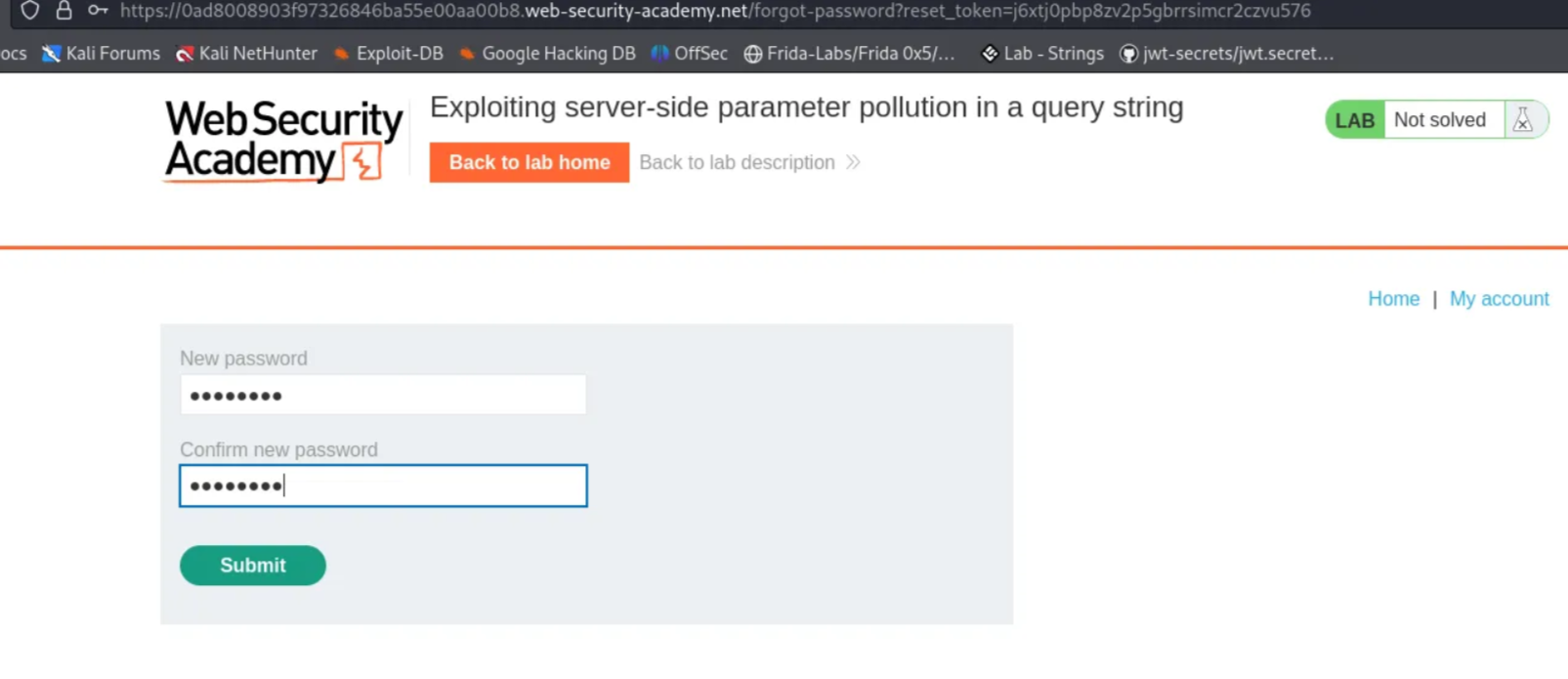Open the Kali Forums bookmark
The width and height of the screenshot is (1568, 679).
(102, 54)
